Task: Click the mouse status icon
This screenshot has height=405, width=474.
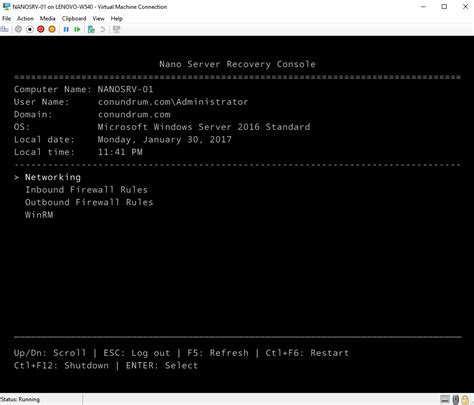Action: coord(456,399)
